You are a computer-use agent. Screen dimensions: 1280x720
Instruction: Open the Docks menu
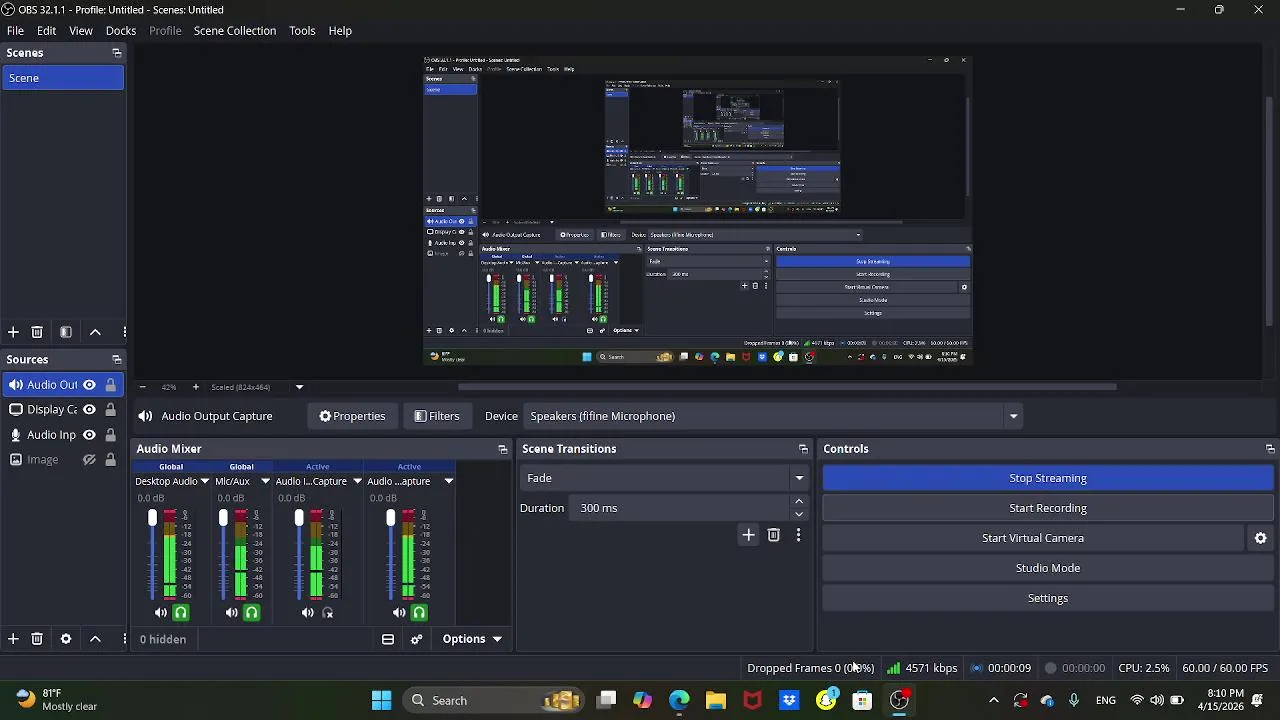click(121, 31)
